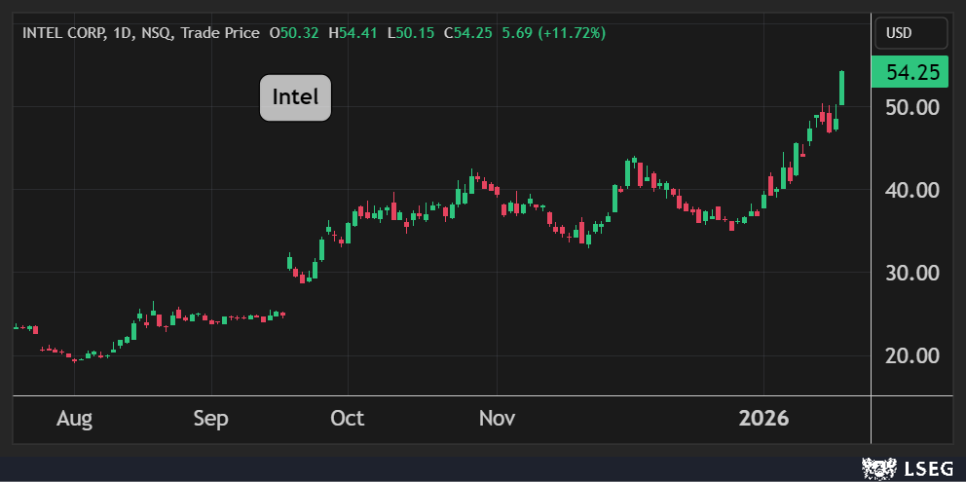Click the Sep label on time axis
966x482 pixels.
211,419
